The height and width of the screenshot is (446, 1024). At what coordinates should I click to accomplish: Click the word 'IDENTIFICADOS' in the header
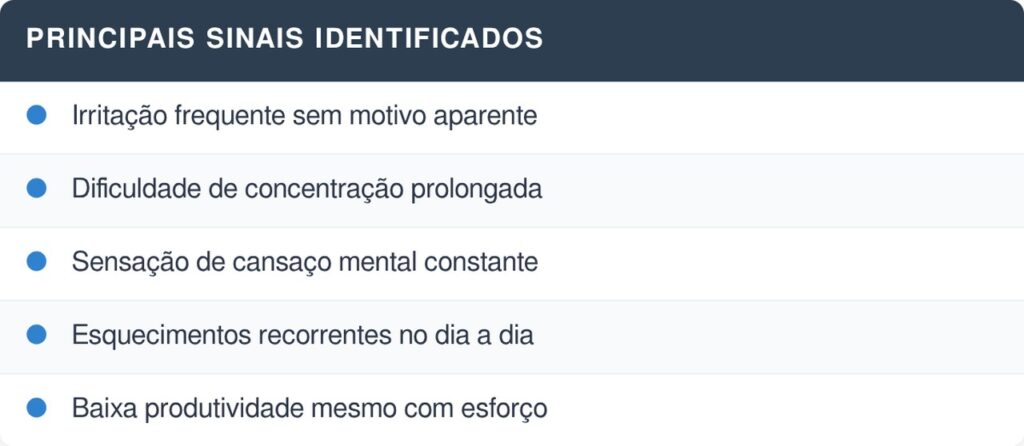[x=428, y=39]
